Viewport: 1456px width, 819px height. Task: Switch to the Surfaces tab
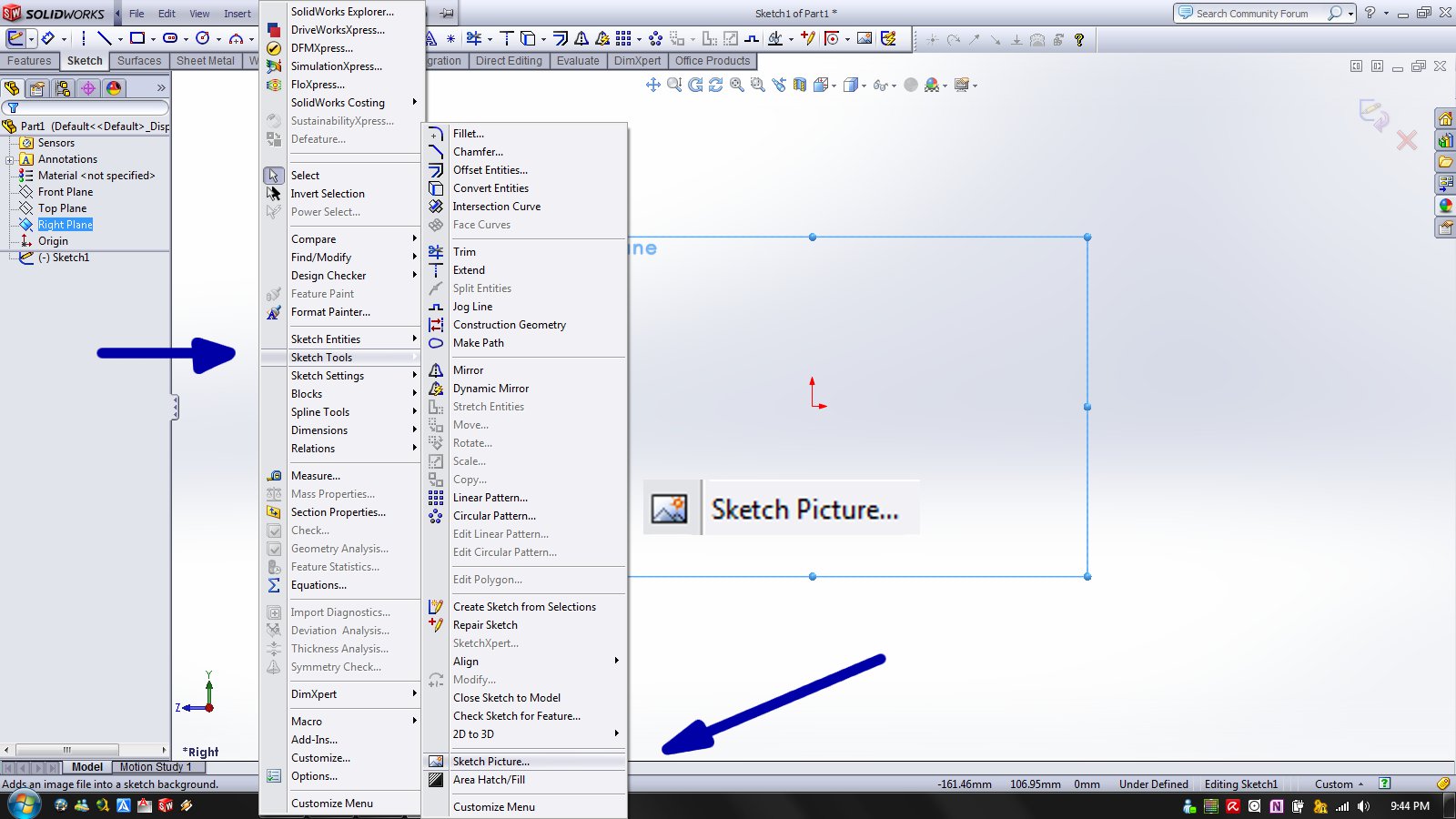tap(139, 61)
